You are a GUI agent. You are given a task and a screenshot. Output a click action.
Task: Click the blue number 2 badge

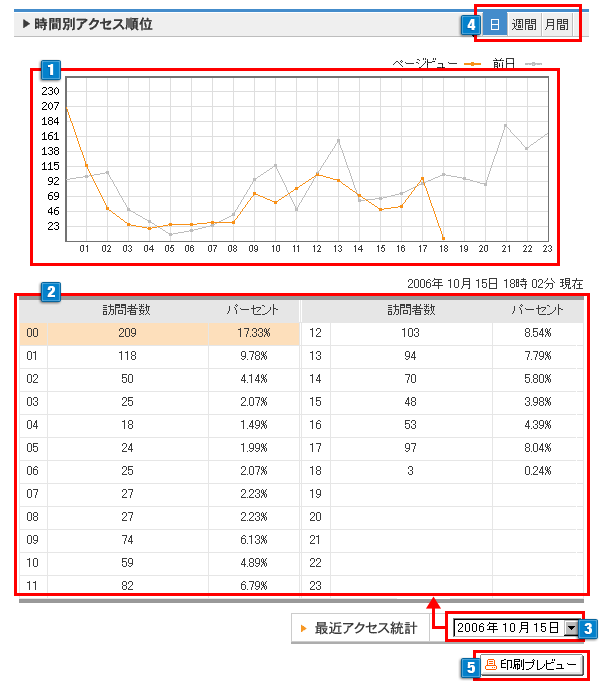point(49,293)
